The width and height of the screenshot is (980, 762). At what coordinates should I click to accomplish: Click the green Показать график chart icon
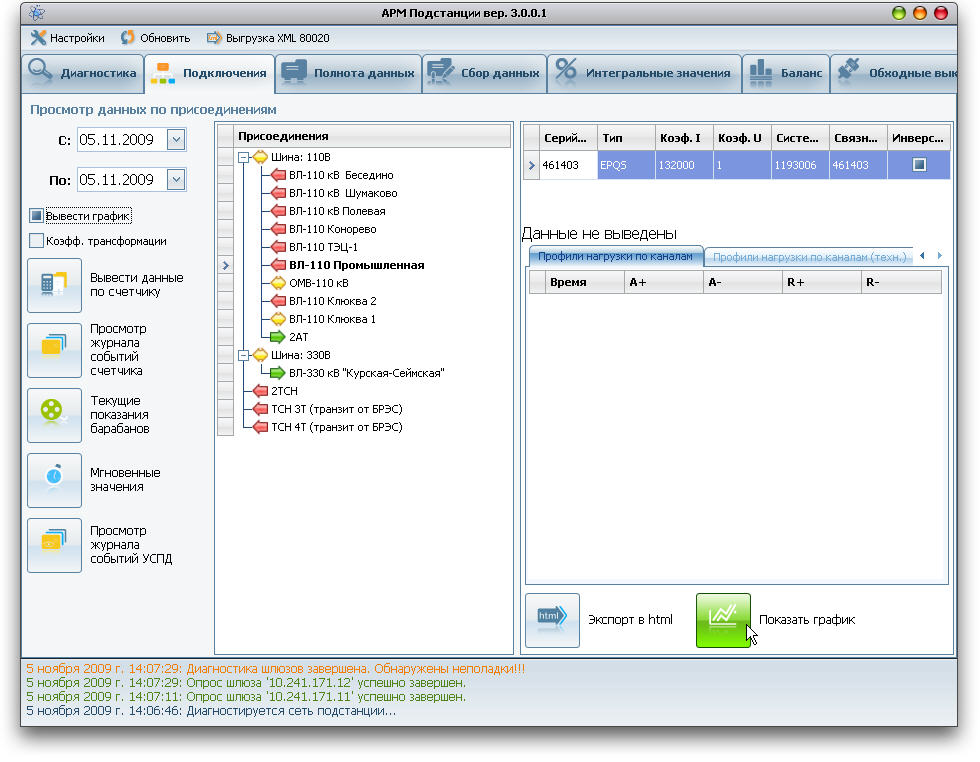[x=723, y=620]
